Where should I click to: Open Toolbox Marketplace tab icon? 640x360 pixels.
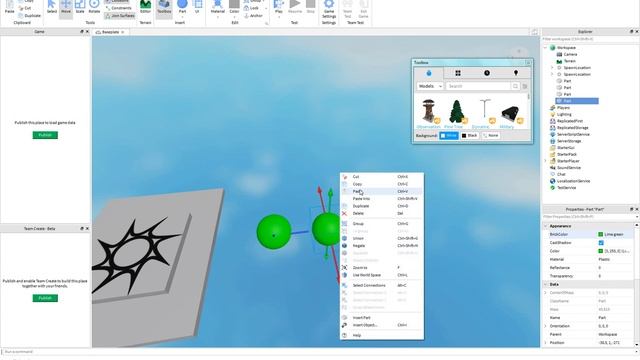(429, 73)
